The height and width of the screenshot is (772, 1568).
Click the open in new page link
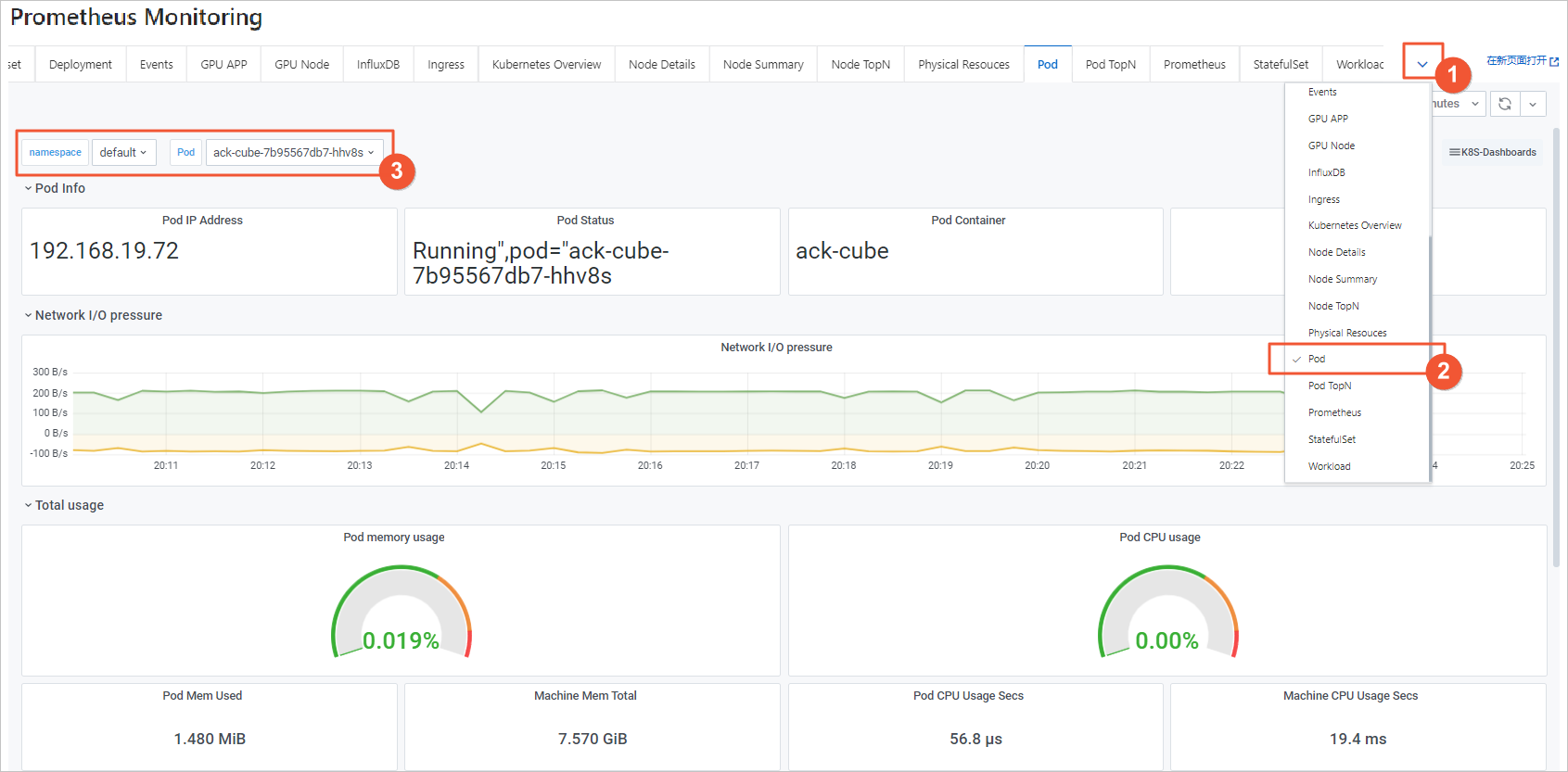click(1523, 61)
